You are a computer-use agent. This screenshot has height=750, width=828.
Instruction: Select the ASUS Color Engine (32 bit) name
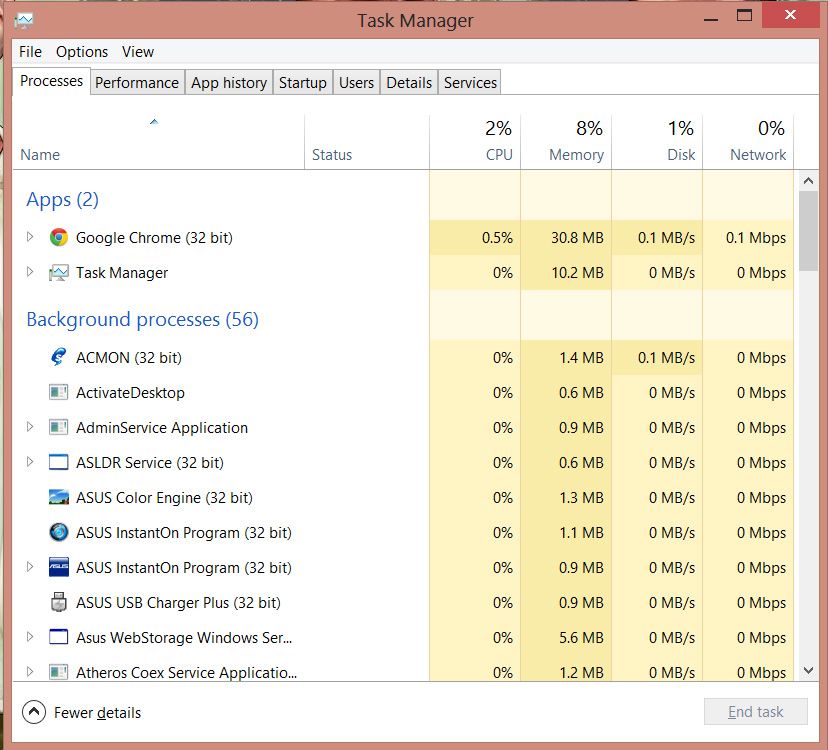(164, 498)
